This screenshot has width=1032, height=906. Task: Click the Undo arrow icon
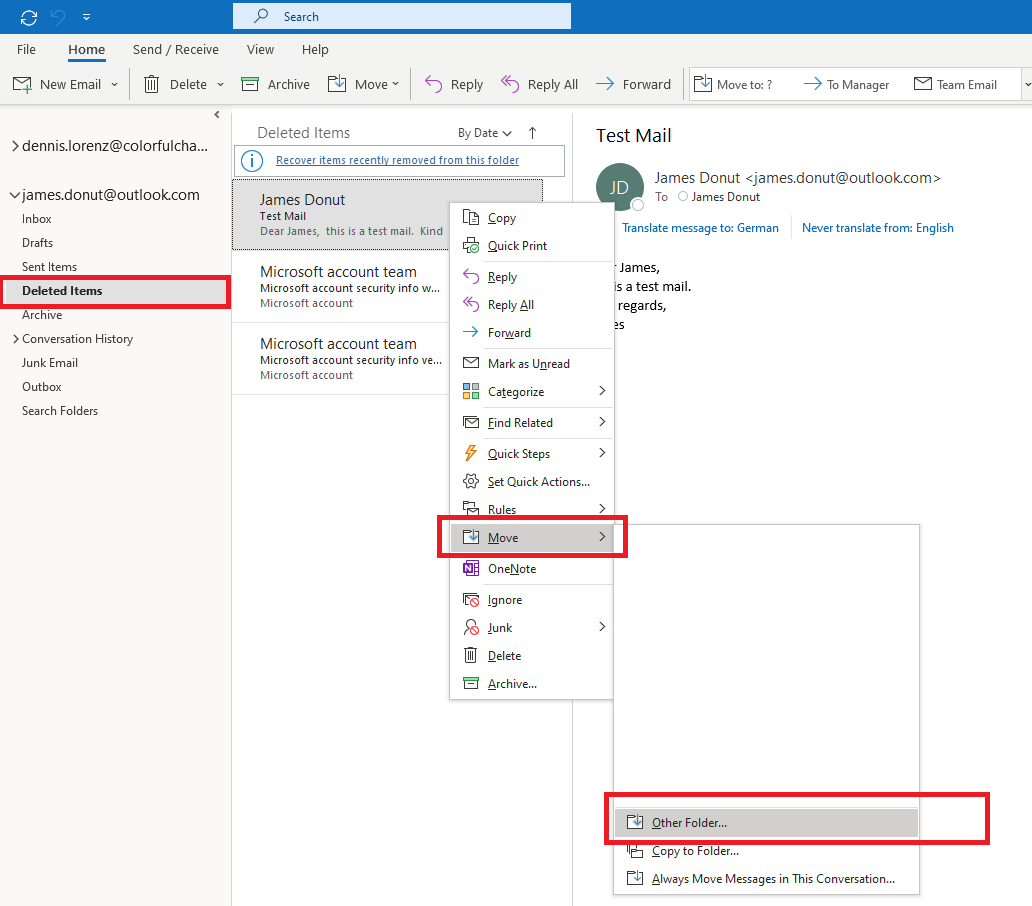[58, 16]
